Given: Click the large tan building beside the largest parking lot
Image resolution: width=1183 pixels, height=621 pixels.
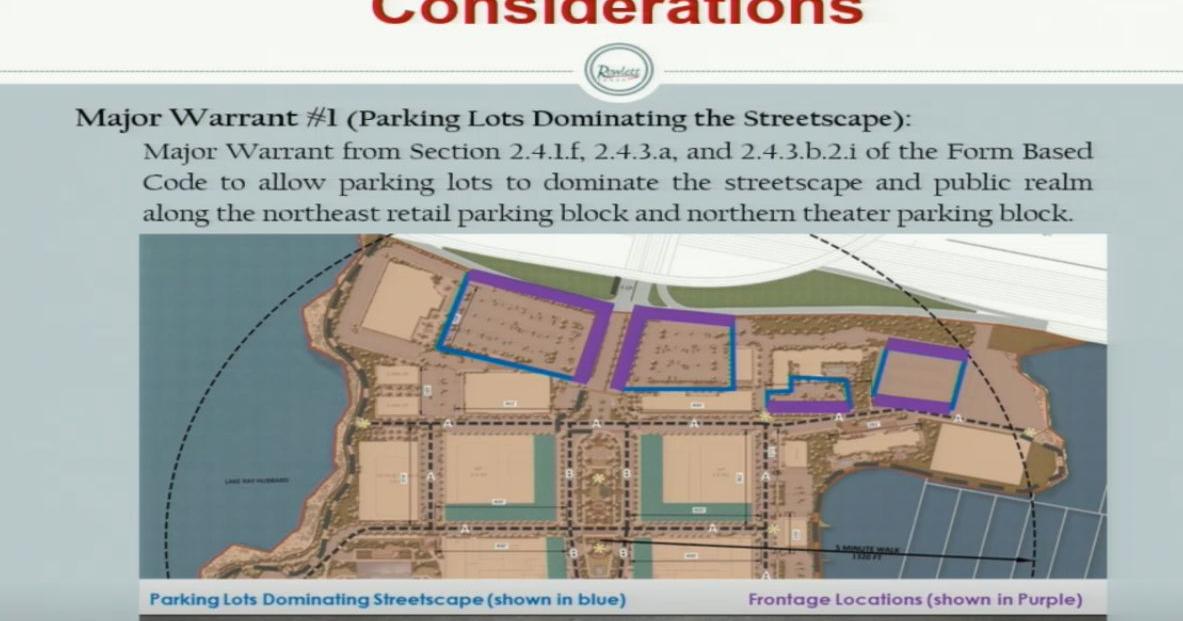Looking at the screenshot, I should click(402, 298).
